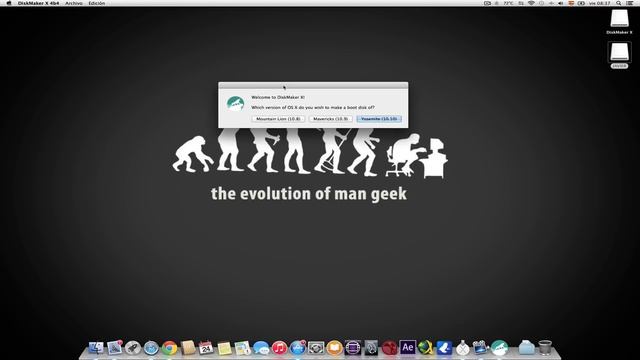Screen dimensions: 640x360
Task: Choose Mountain Lion (10.8) boot disk option
Action: coord(278,119)
